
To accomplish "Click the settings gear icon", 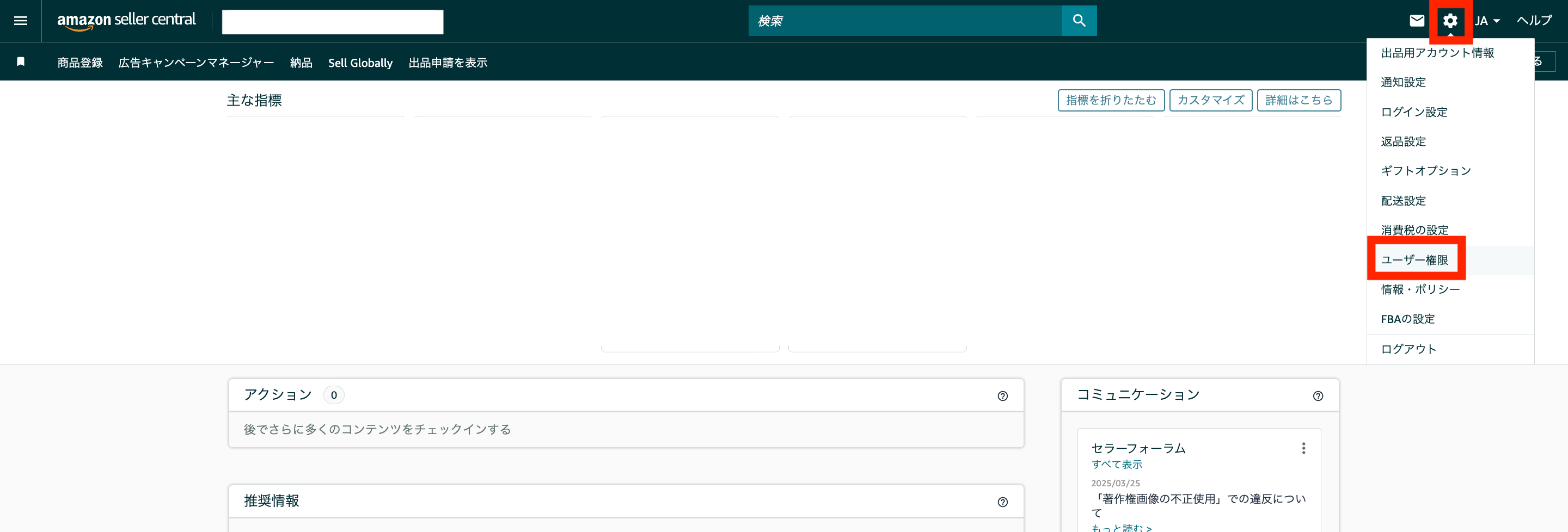I will point(1450,21).
